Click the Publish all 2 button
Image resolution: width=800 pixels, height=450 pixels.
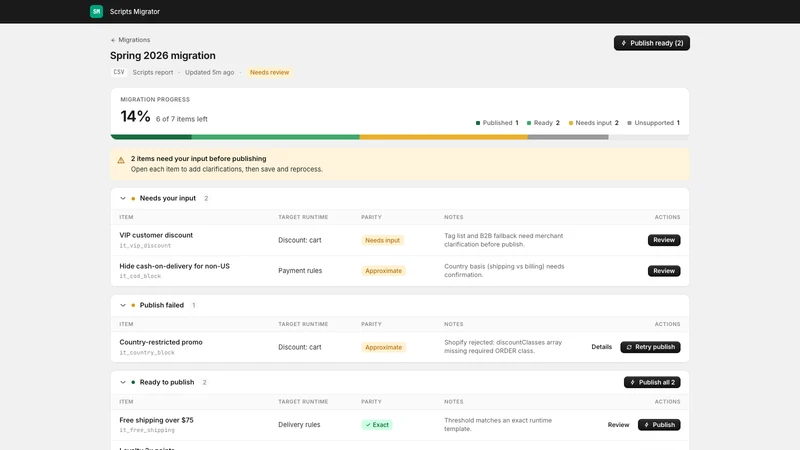tap(652, 382)
